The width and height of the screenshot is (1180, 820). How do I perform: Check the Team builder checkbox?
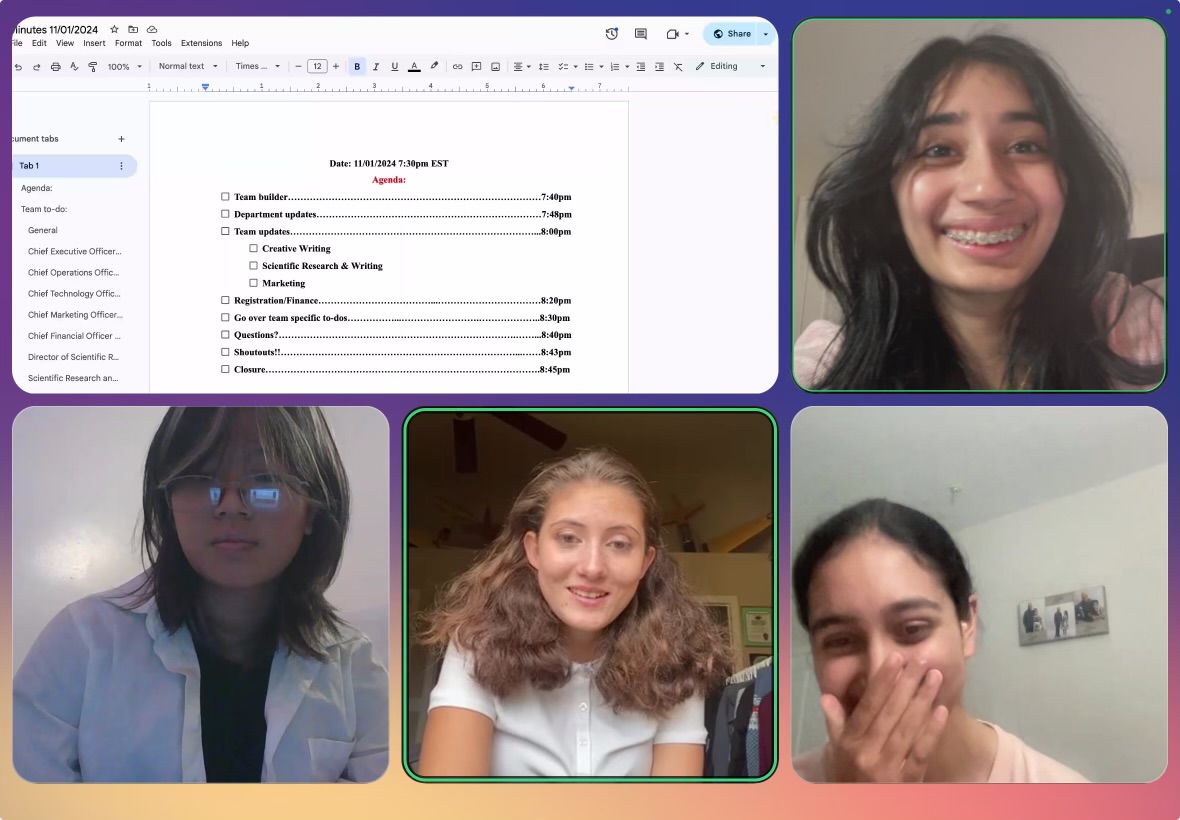coord(225,197)
